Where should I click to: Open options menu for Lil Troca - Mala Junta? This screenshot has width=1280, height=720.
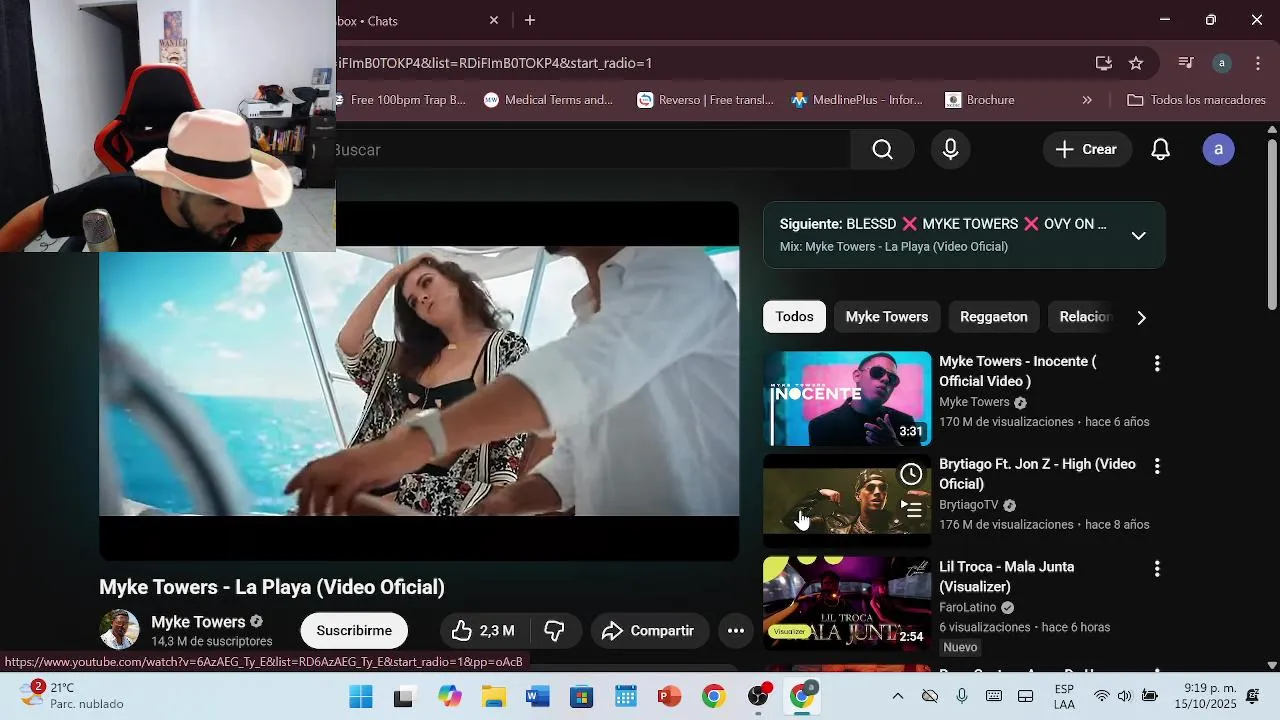[1157, 569]
